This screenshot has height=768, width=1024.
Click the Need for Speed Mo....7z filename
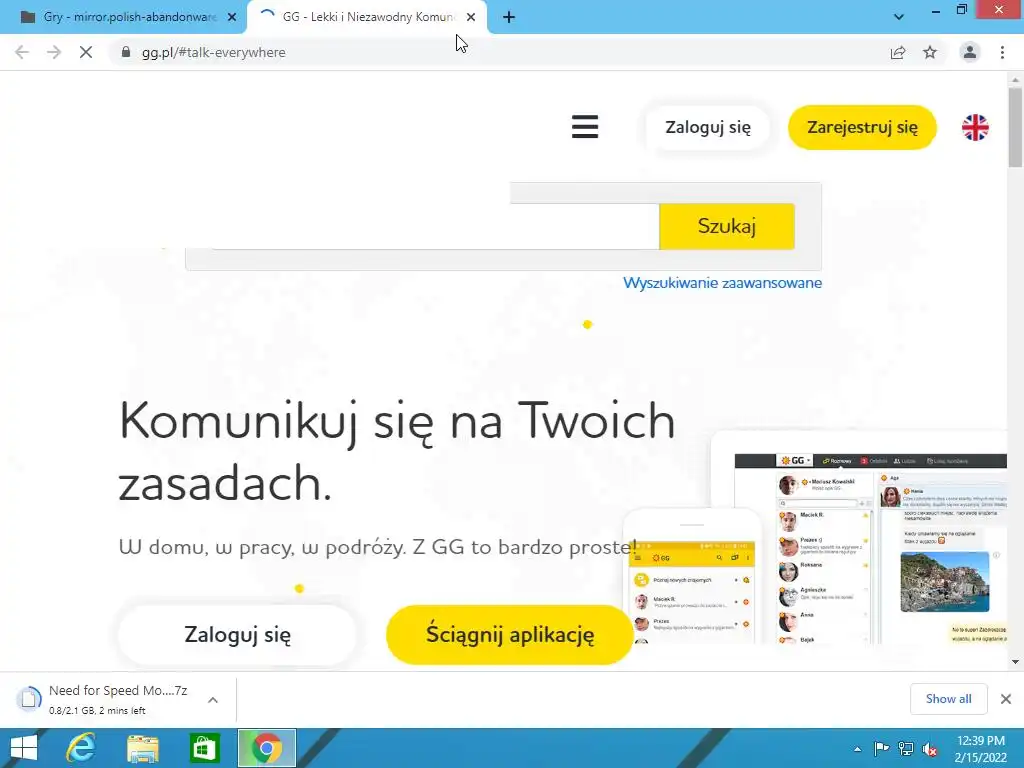(118, 690)
